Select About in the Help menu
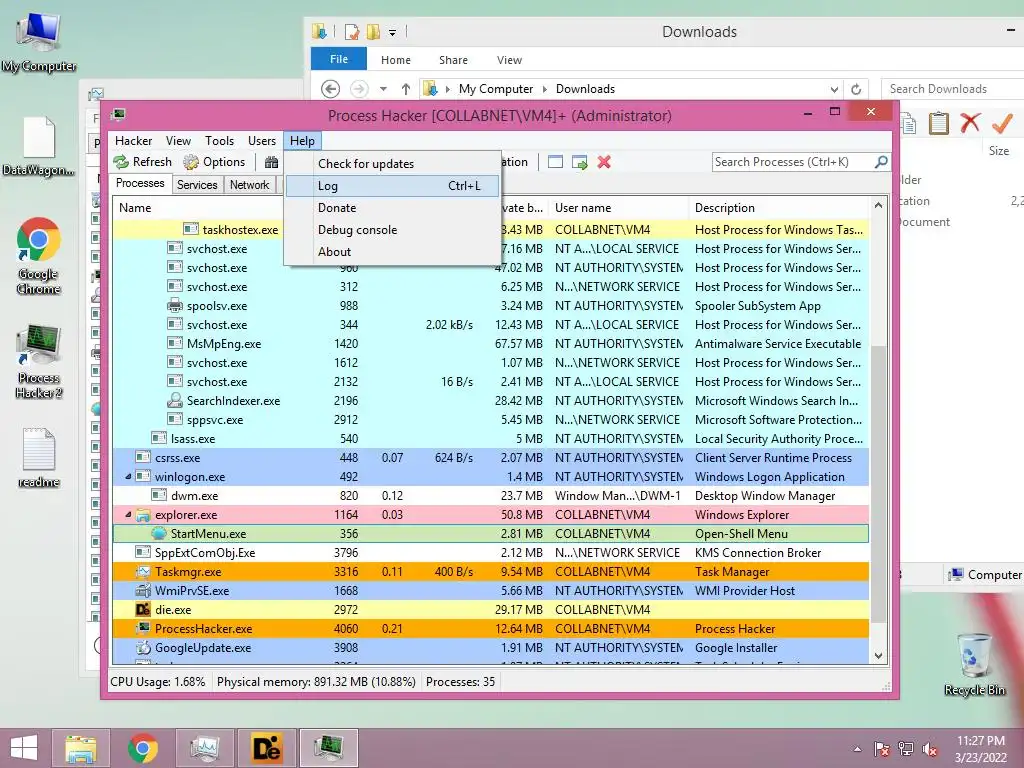Image resolution: width=1024 pixels, height=768 pixels. (x=392, y=252)
